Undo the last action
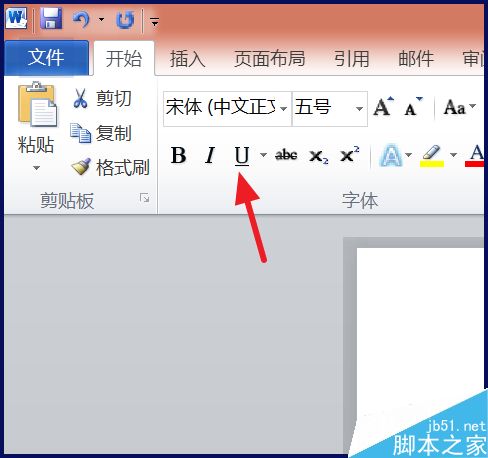 pyautogui.click(x=81, y=19)
